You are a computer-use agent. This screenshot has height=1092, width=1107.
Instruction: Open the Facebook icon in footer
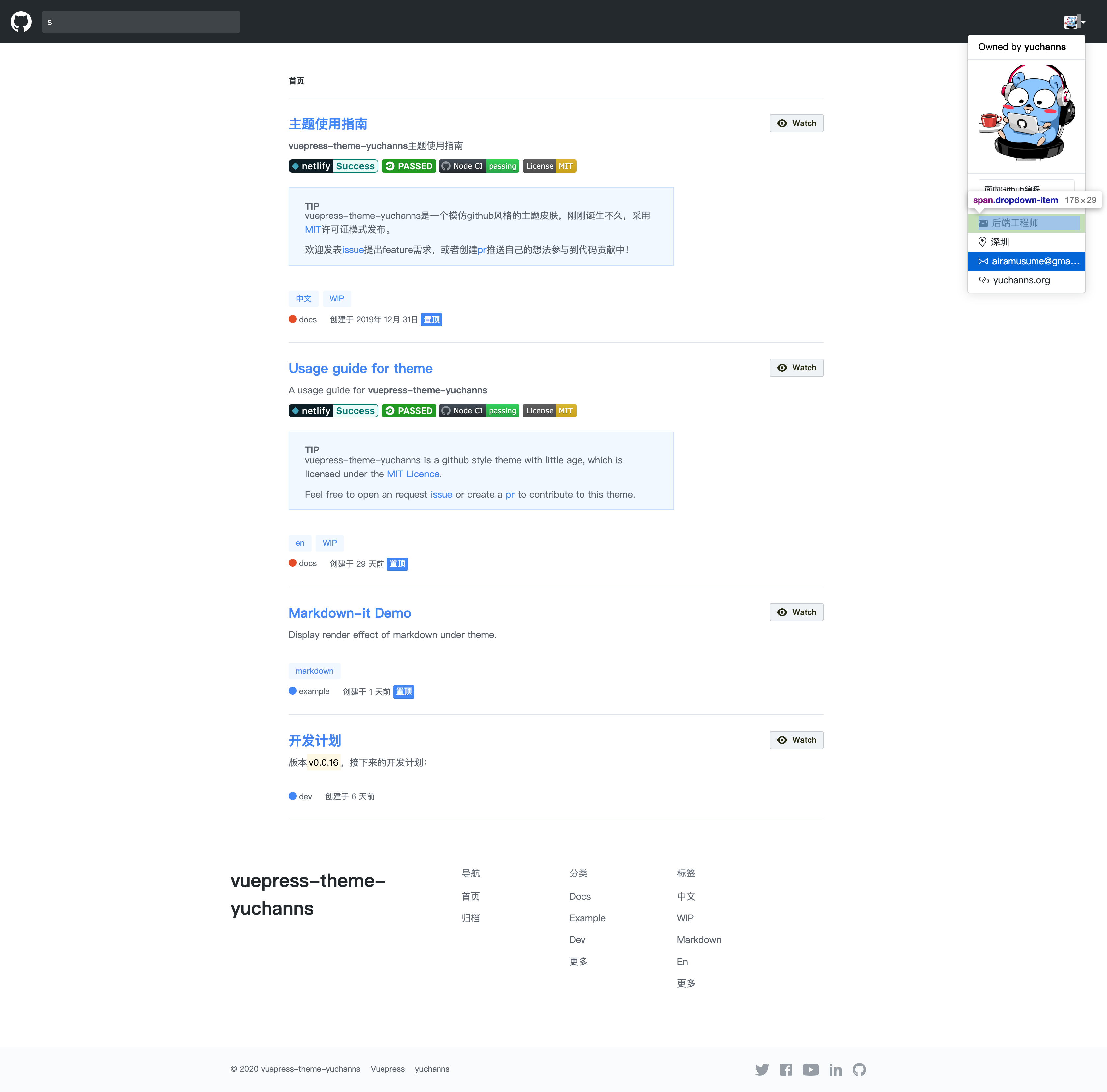click(785, 1069)
